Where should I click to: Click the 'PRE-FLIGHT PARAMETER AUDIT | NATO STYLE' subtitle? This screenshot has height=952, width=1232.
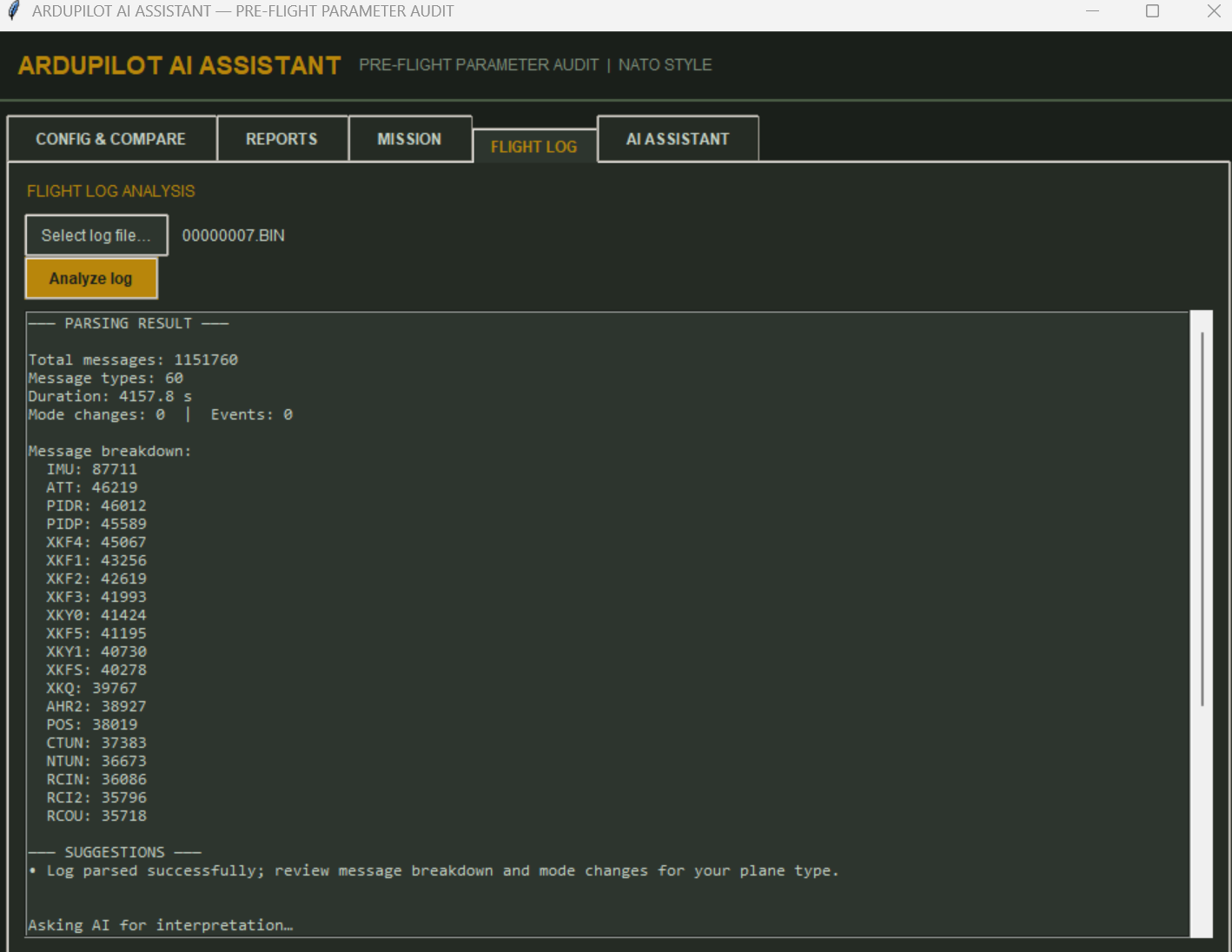click(535, 65)
